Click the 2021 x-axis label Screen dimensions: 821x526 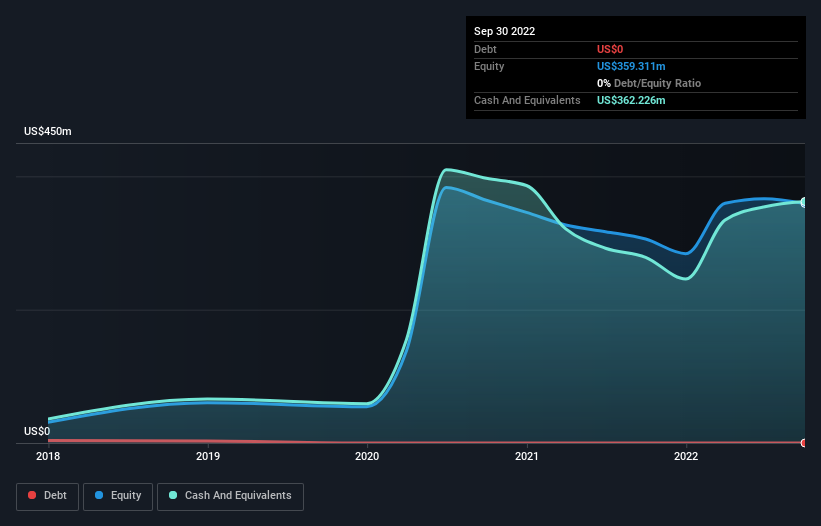tap(527, 456)
